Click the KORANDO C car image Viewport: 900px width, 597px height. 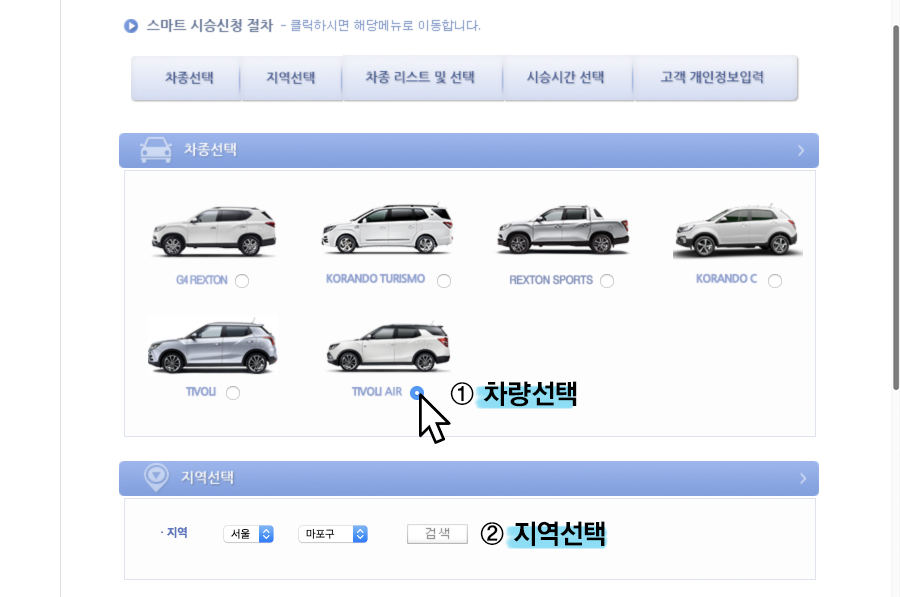pos(738,230)
